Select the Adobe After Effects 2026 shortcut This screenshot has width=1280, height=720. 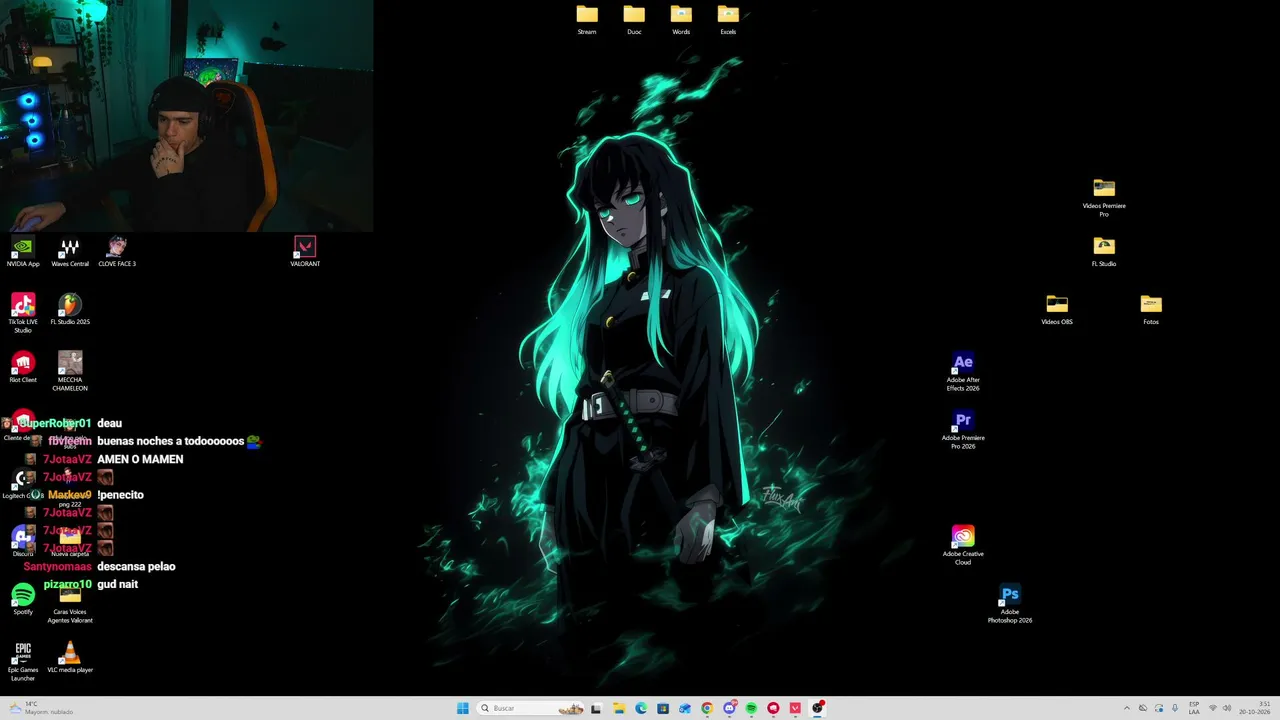pyautogui.click(x=963, y=371)
